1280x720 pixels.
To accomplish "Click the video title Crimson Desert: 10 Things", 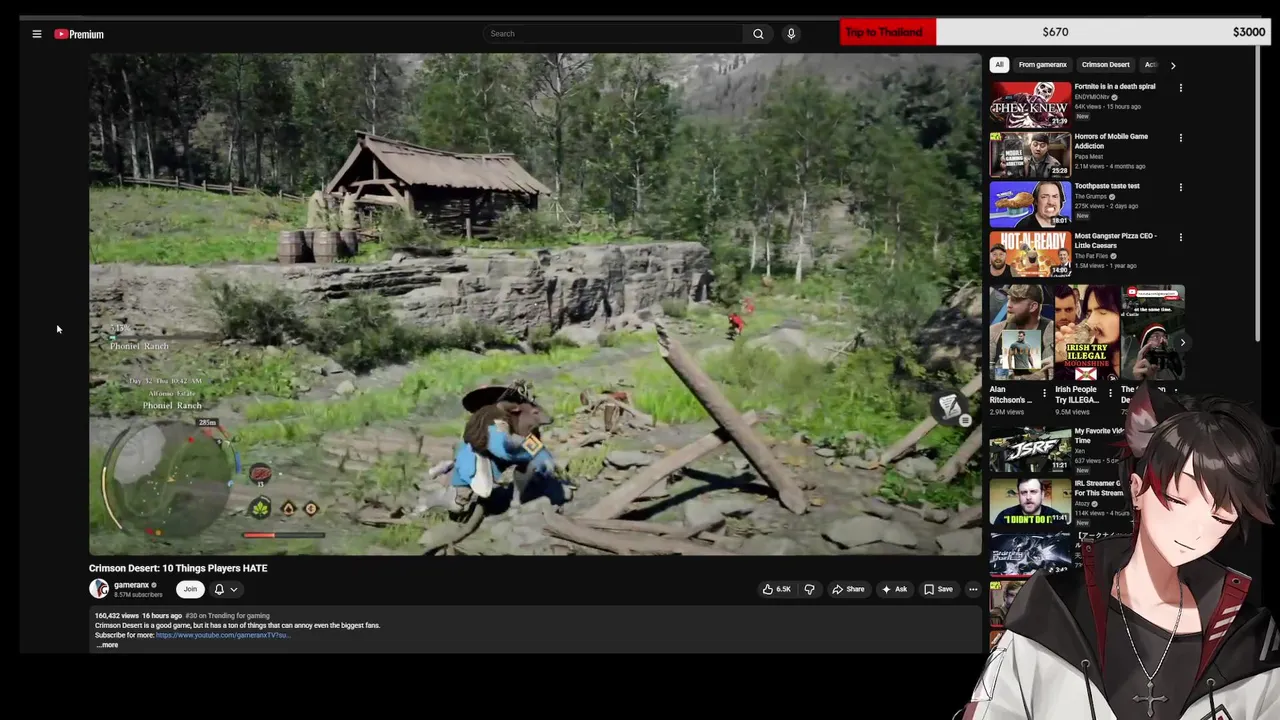I will coord(178,568).
